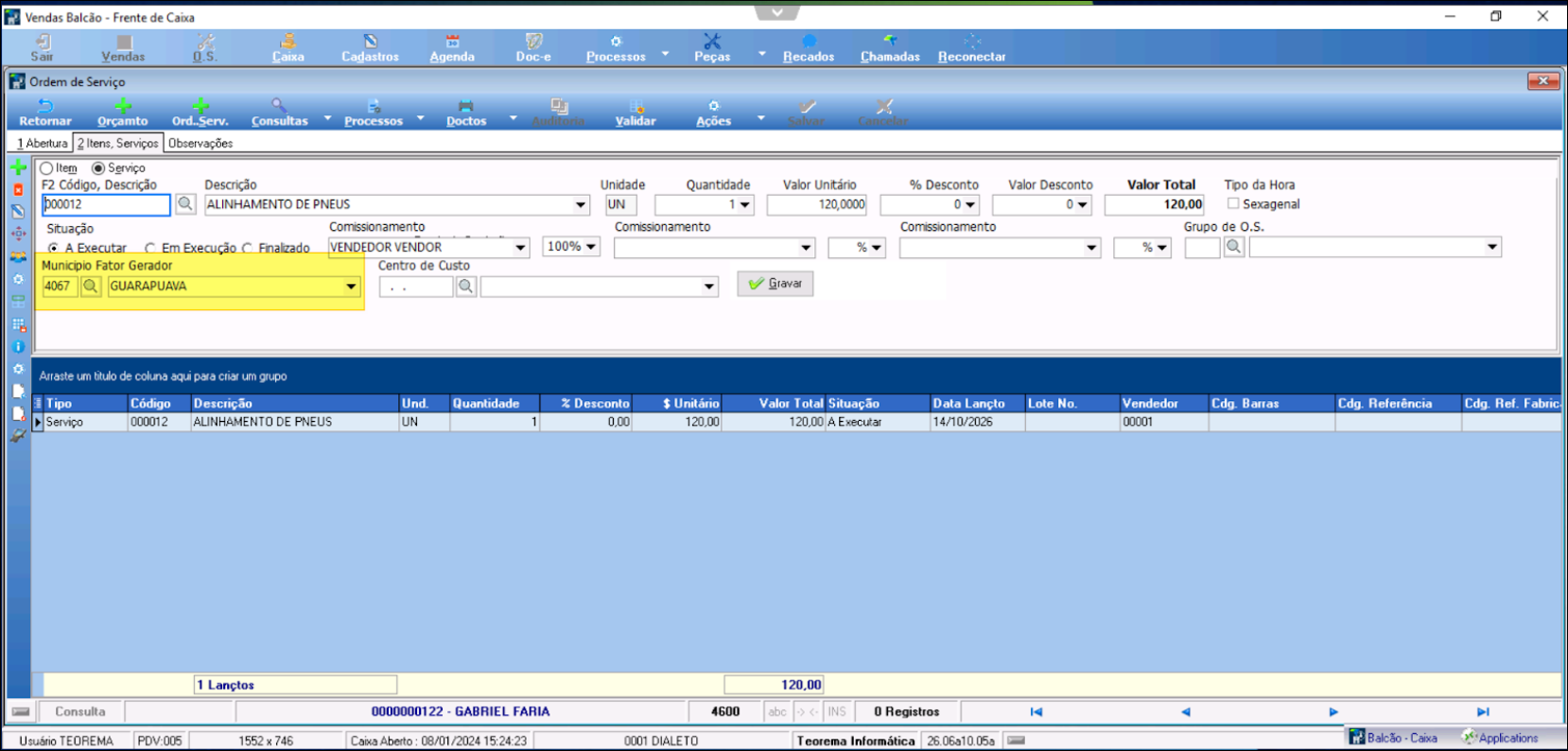Expand the Quantidade dropdown arrow
This screenshot has width=1568, height=751.
[x=745, y=204]
